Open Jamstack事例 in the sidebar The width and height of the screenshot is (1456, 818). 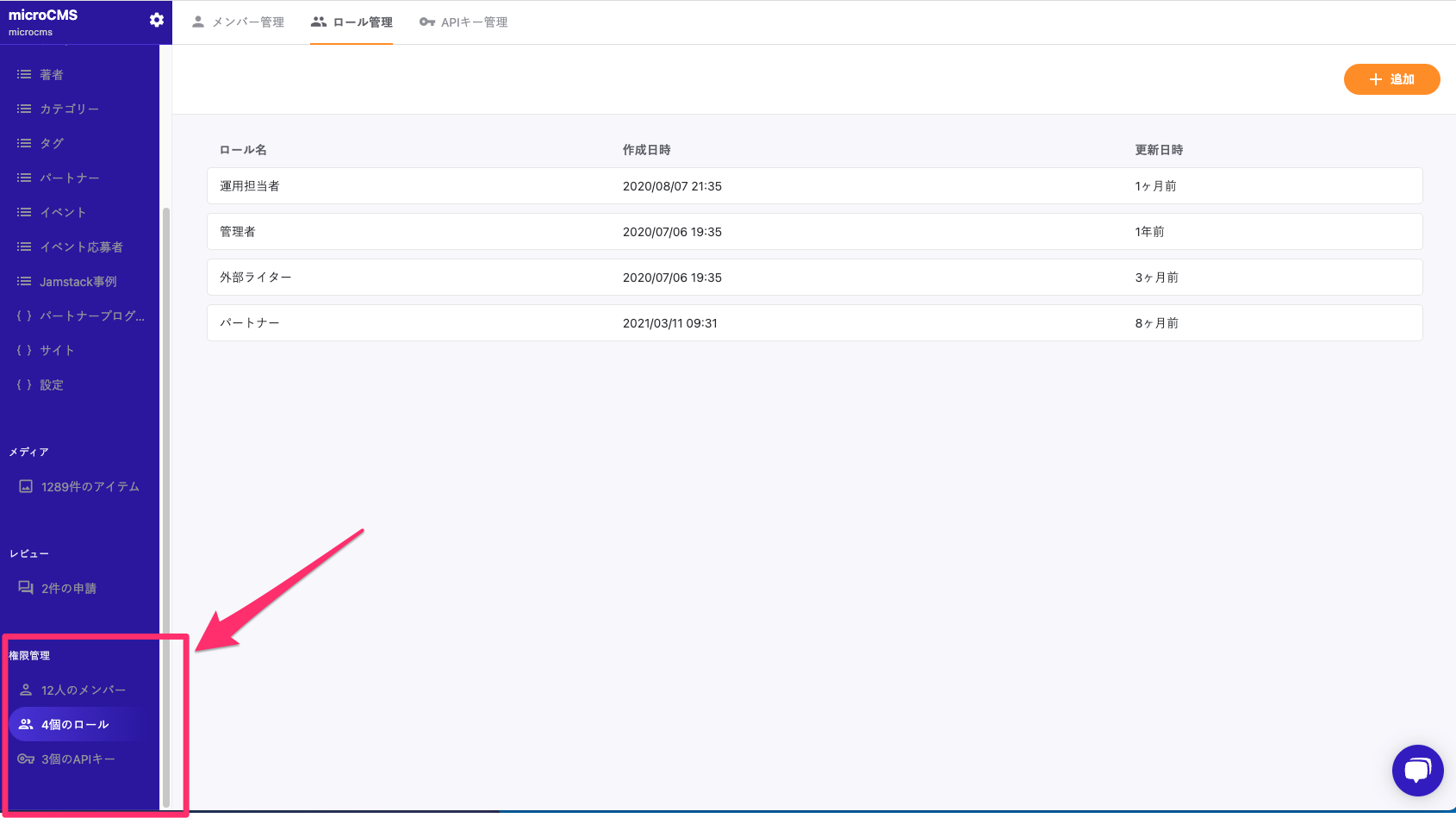tap(78, 282)
